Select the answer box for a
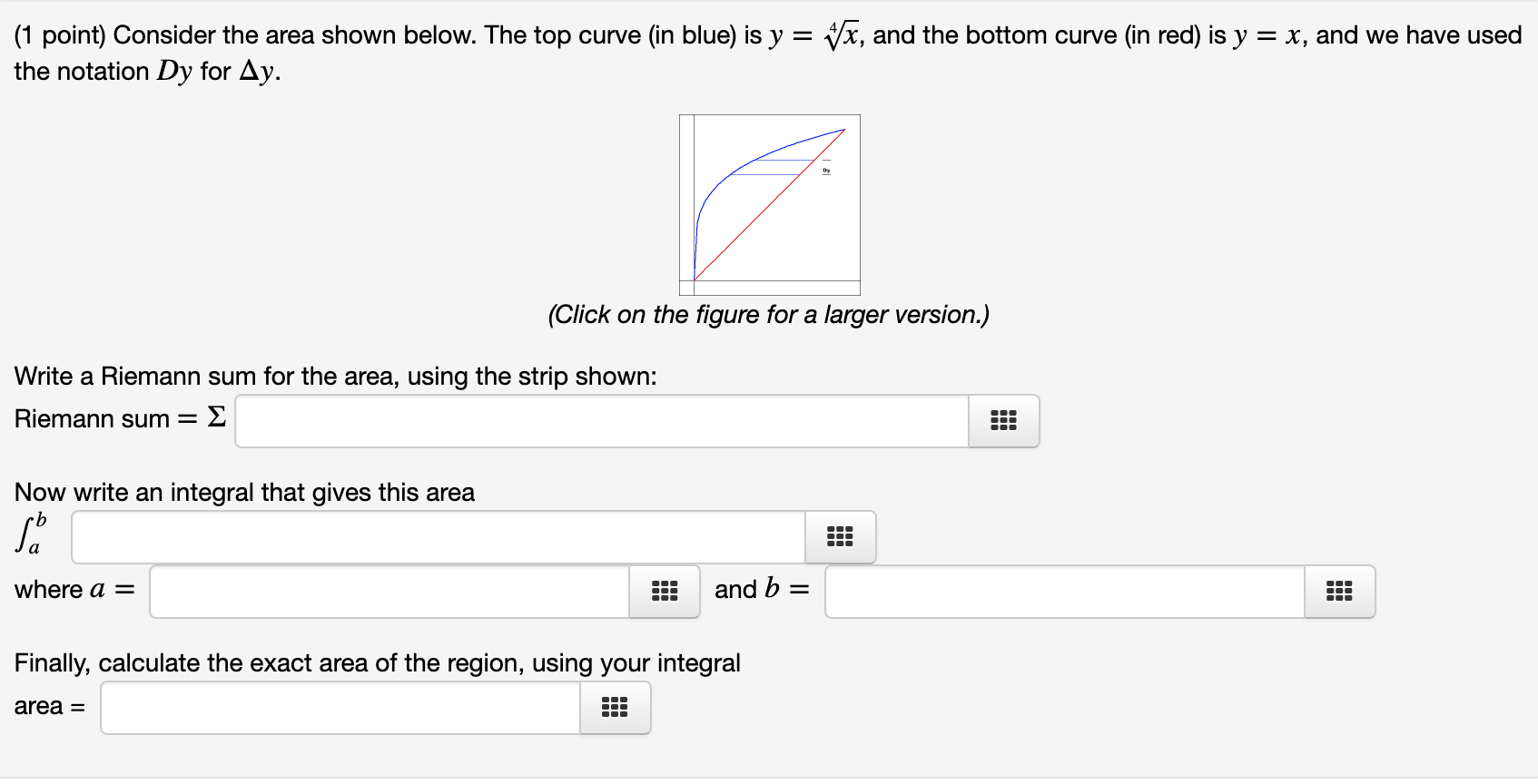This screenshot has height=784, width=1538. click(x=389, y=591)
